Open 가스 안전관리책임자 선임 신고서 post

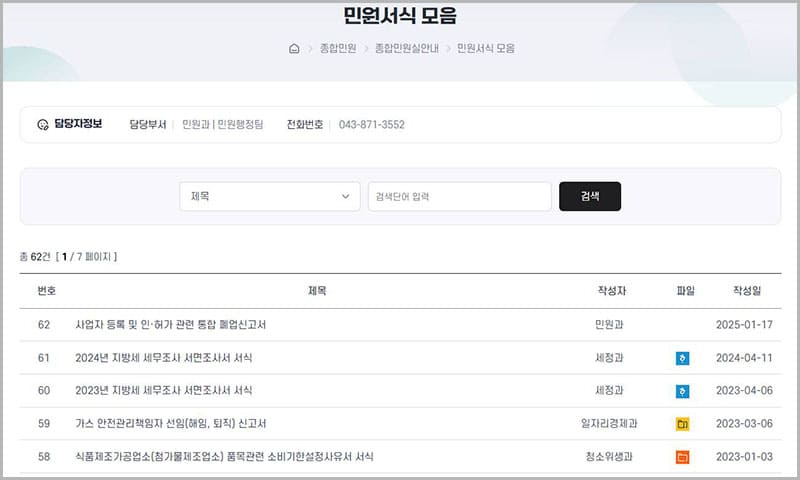(x=171, y=424)
